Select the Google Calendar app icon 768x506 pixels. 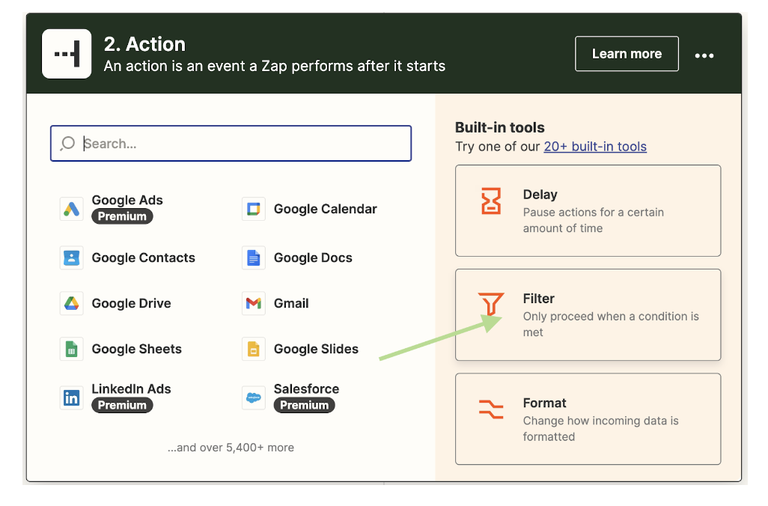point(254,209)
